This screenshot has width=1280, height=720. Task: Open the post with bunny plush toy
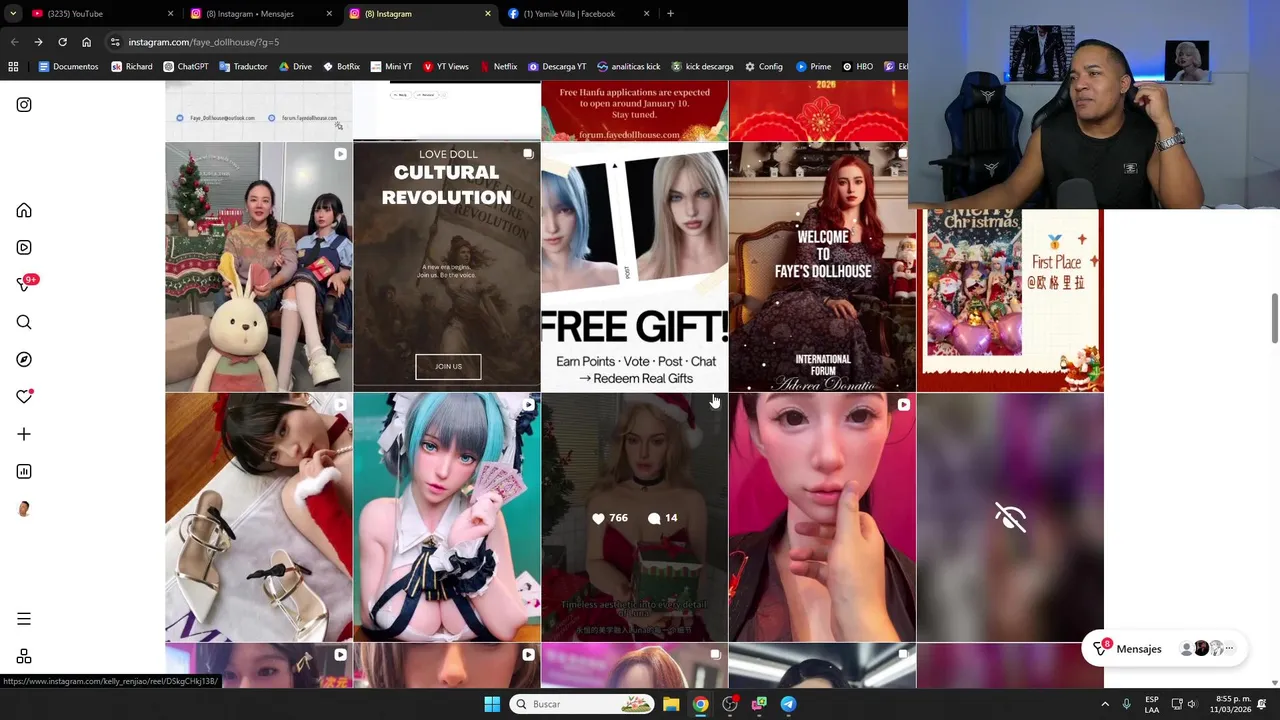[259, 266]
